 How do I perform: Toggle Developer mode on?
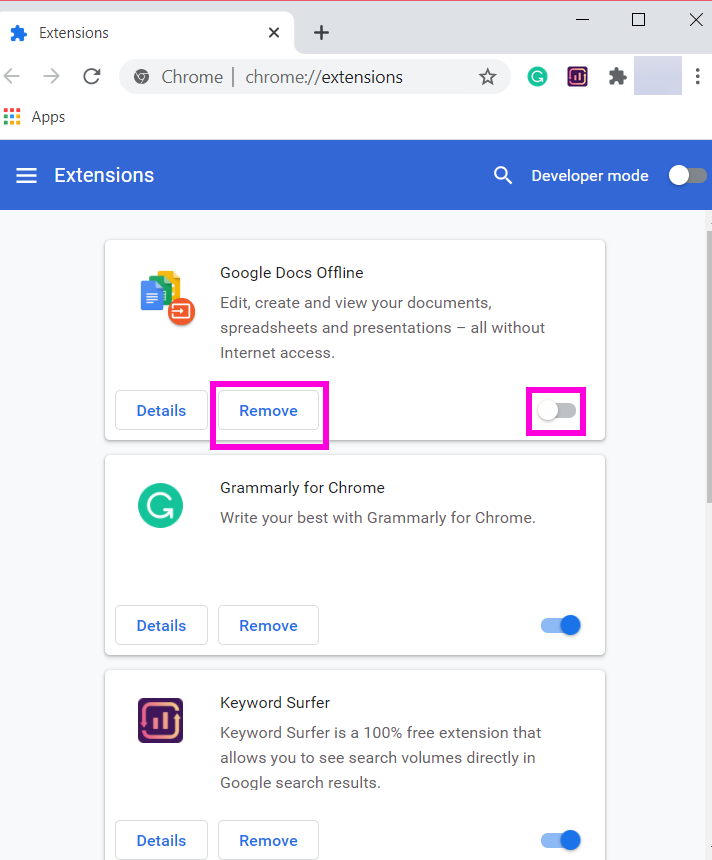pyautogui.click(x=687, y=176)
